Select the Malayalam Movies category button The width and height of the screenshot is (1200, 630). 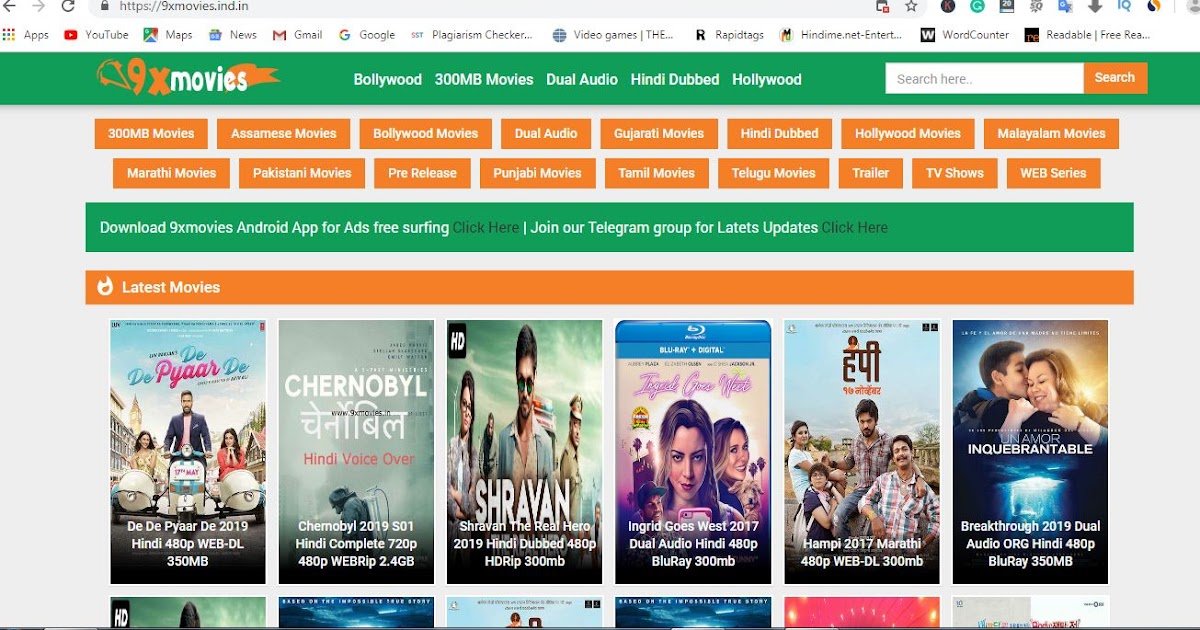pyautogui.click(x=1051, y=133)
